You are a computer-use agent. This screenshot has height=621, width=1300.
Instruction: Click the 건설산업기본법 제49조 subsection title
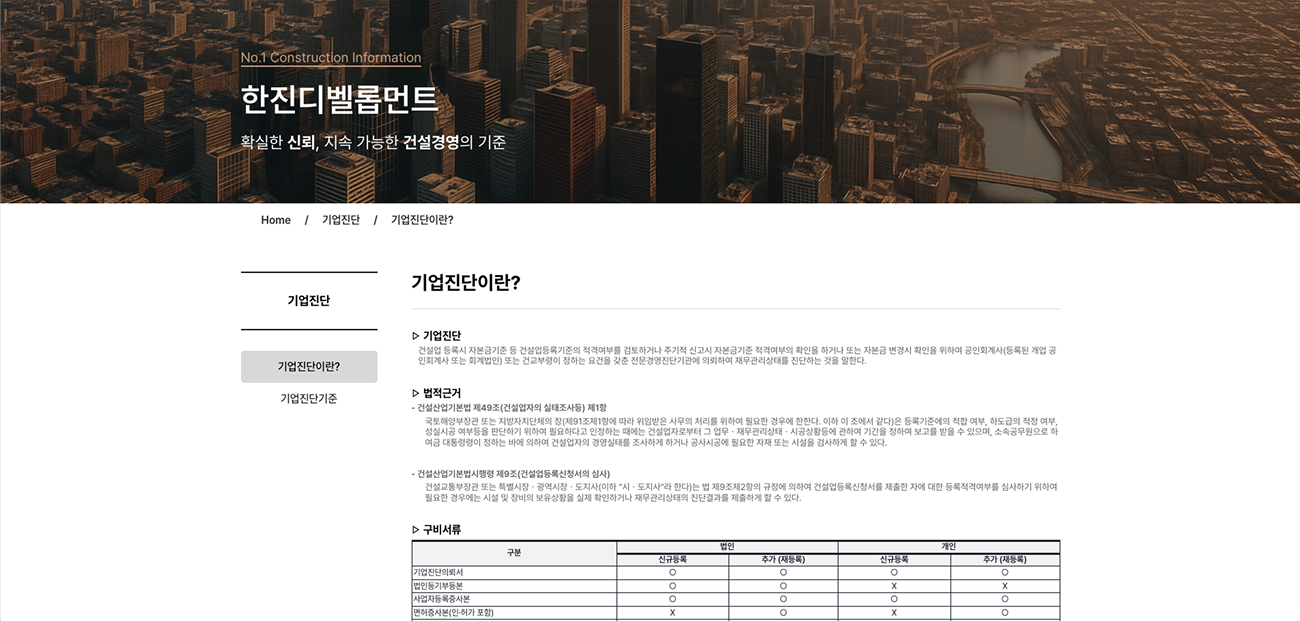511,408
